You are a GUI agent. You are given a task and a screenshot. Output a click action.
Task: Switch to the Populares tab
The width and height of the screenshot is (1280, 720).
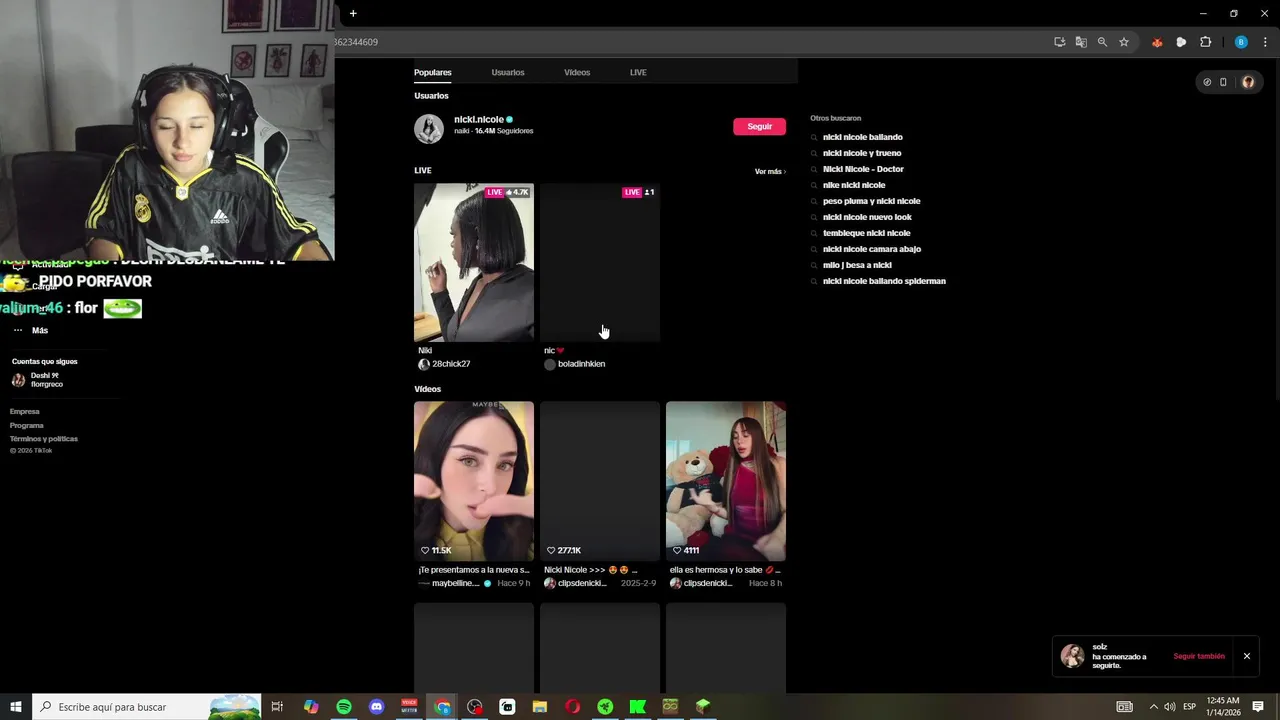point(433,72)
